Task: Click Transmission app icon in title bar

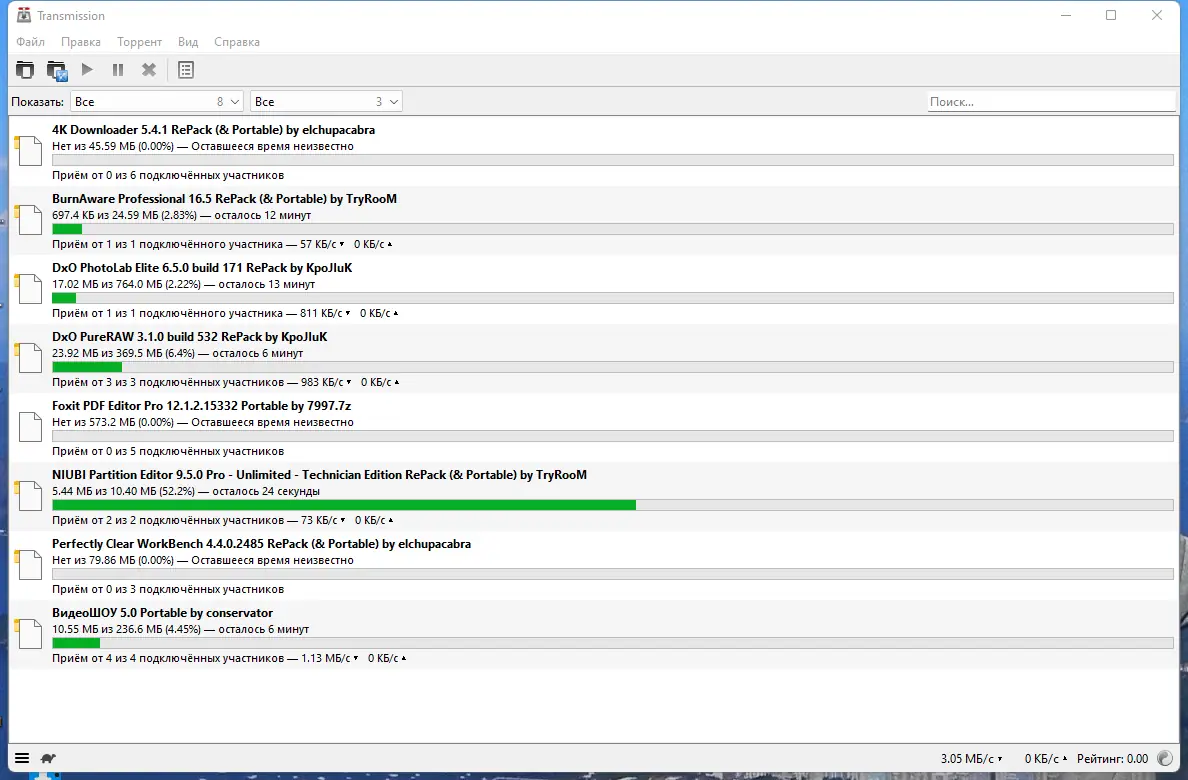Action: coord(24,15)
